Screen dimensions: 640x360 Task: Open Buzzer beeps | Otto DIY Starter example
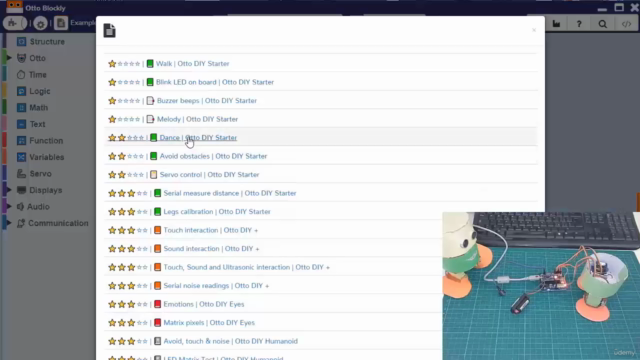207,100
